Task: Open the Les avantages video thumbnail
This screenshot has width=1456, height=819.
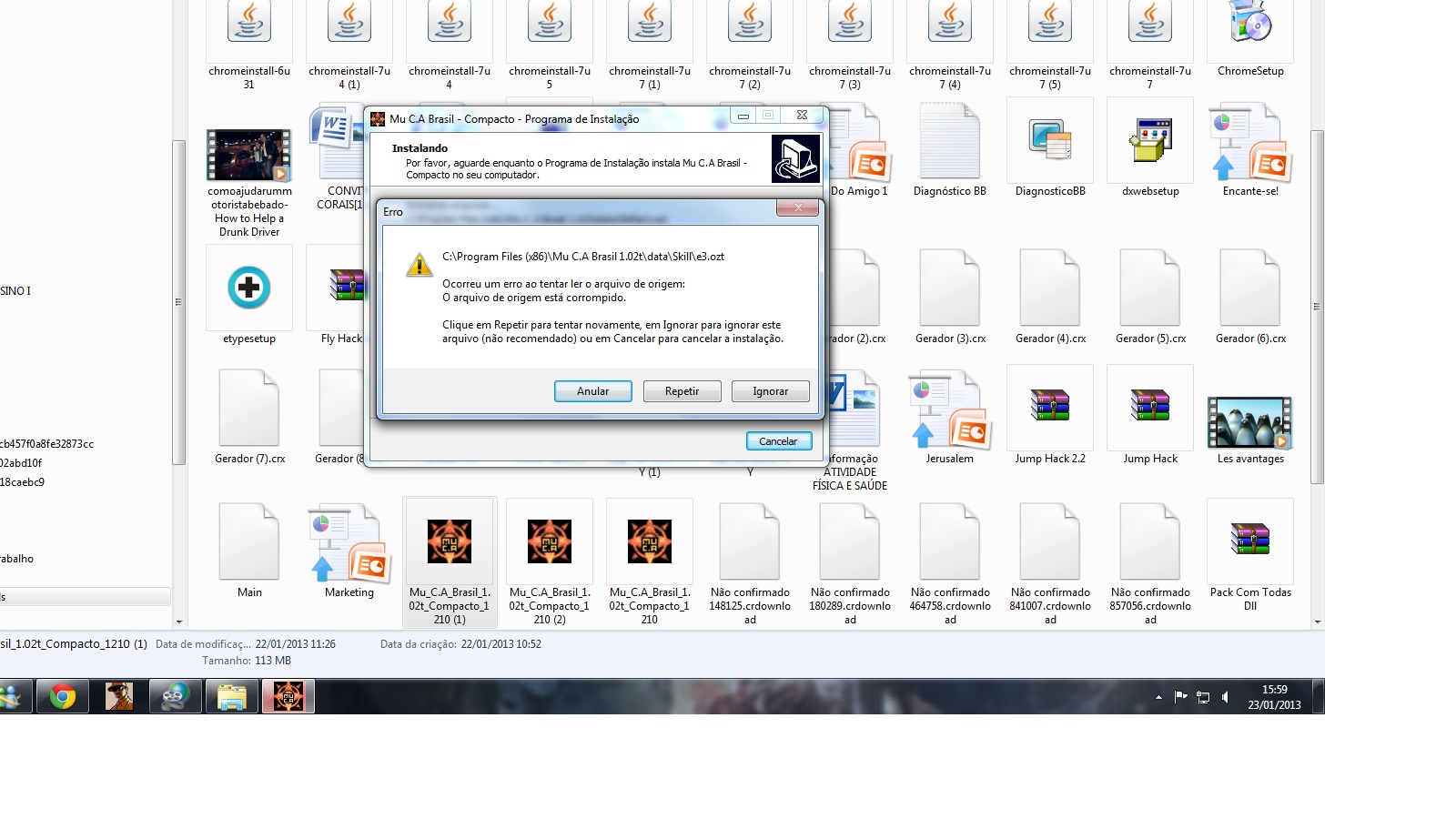Action: [x=1249, y=423]
